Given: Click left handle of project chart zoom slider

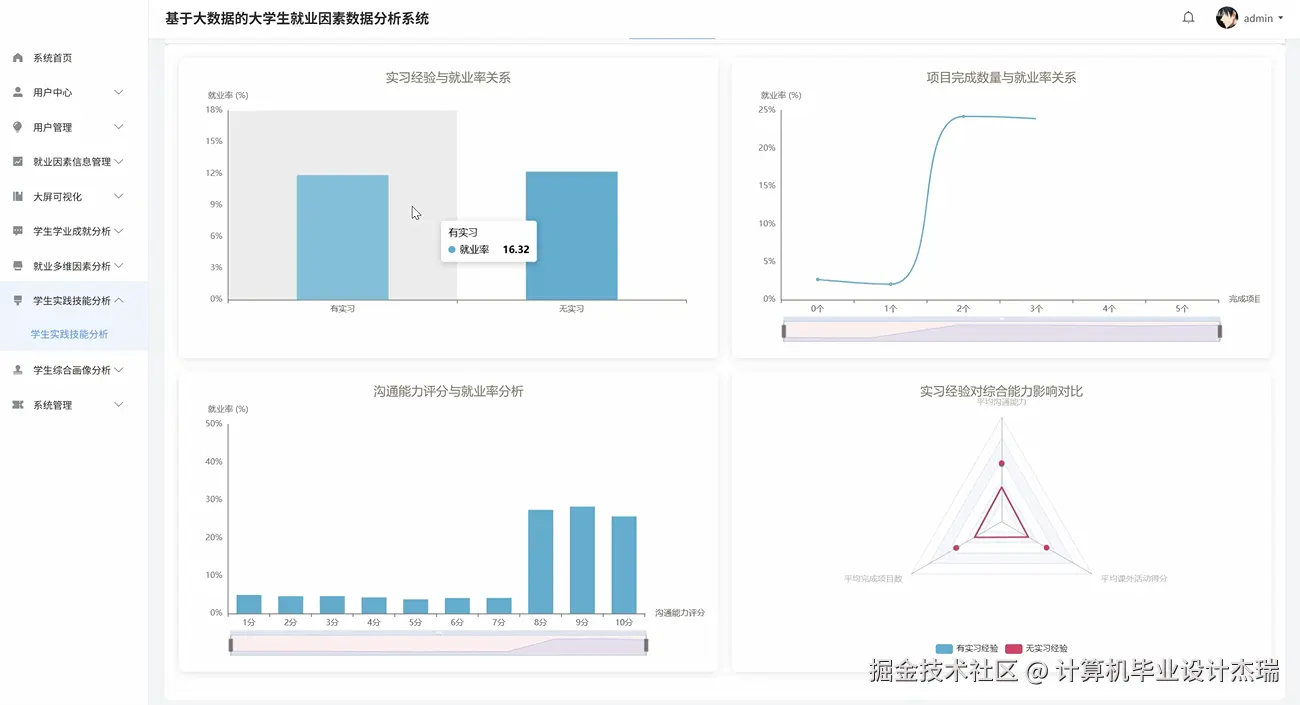Looking at the screenshot, I should tap(784, 331).
